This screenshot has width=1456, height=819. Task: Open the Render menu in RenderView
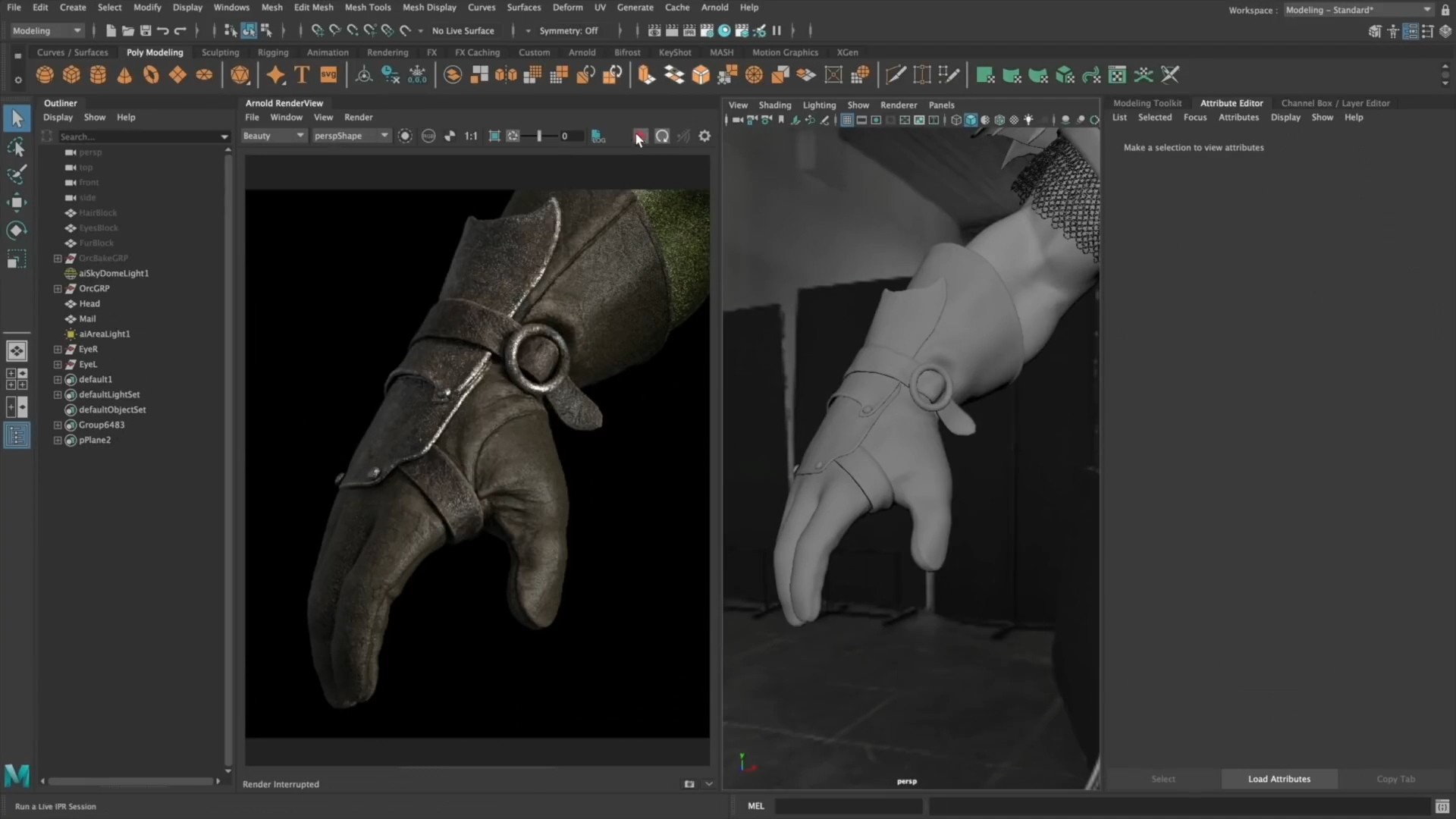358,117
